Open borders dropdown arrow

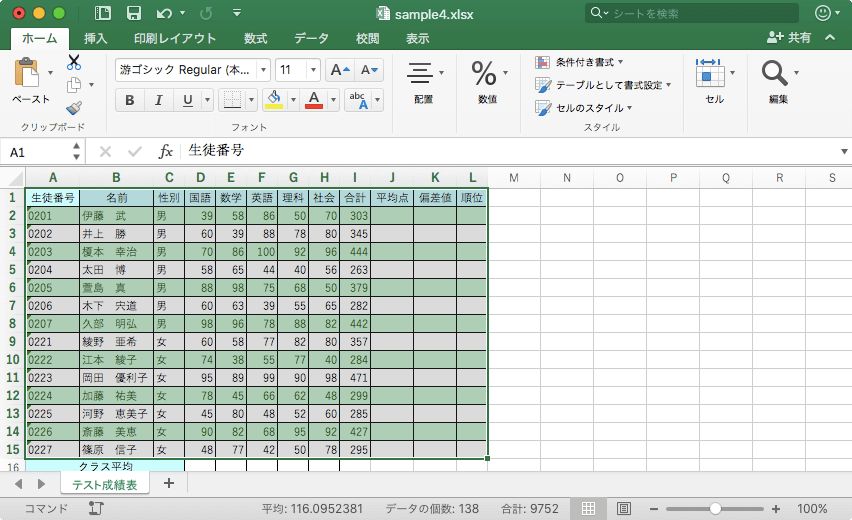tap(251, 100)
